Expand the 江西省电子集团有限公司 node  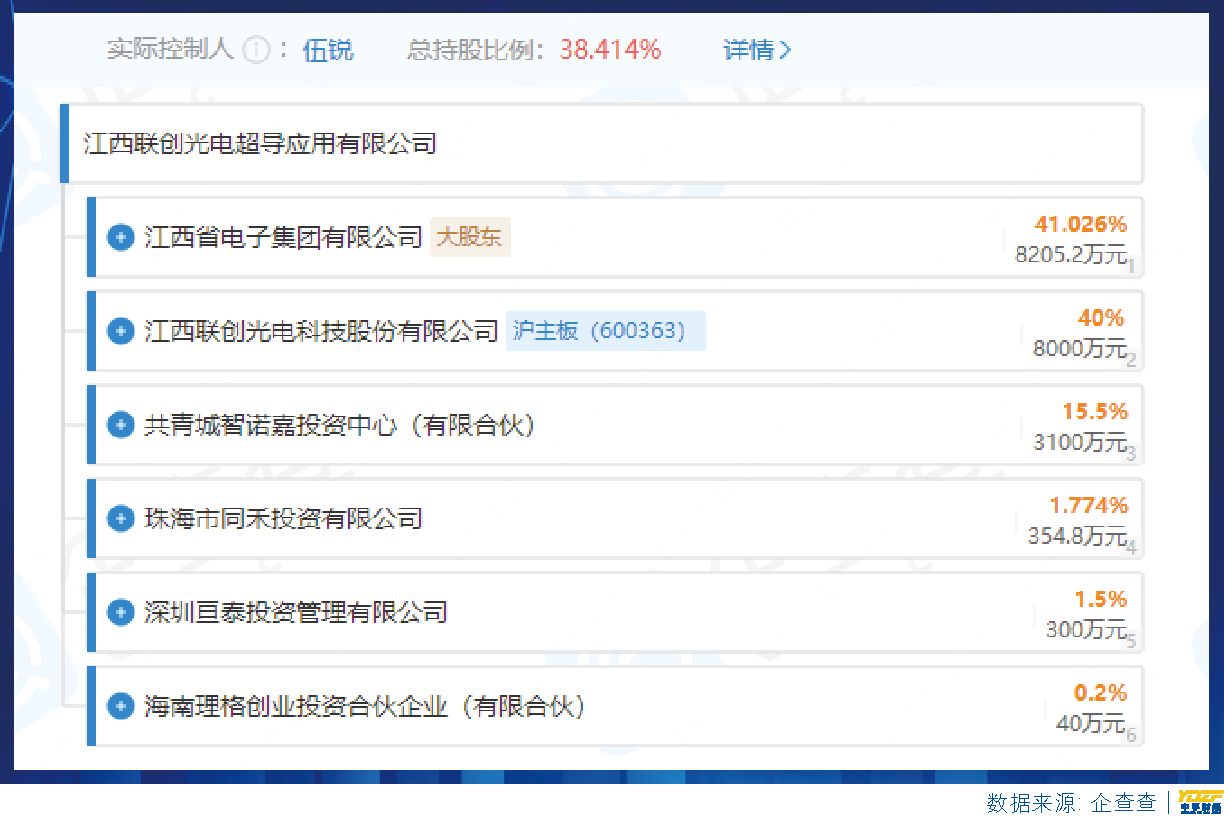(x=121, y=238)
